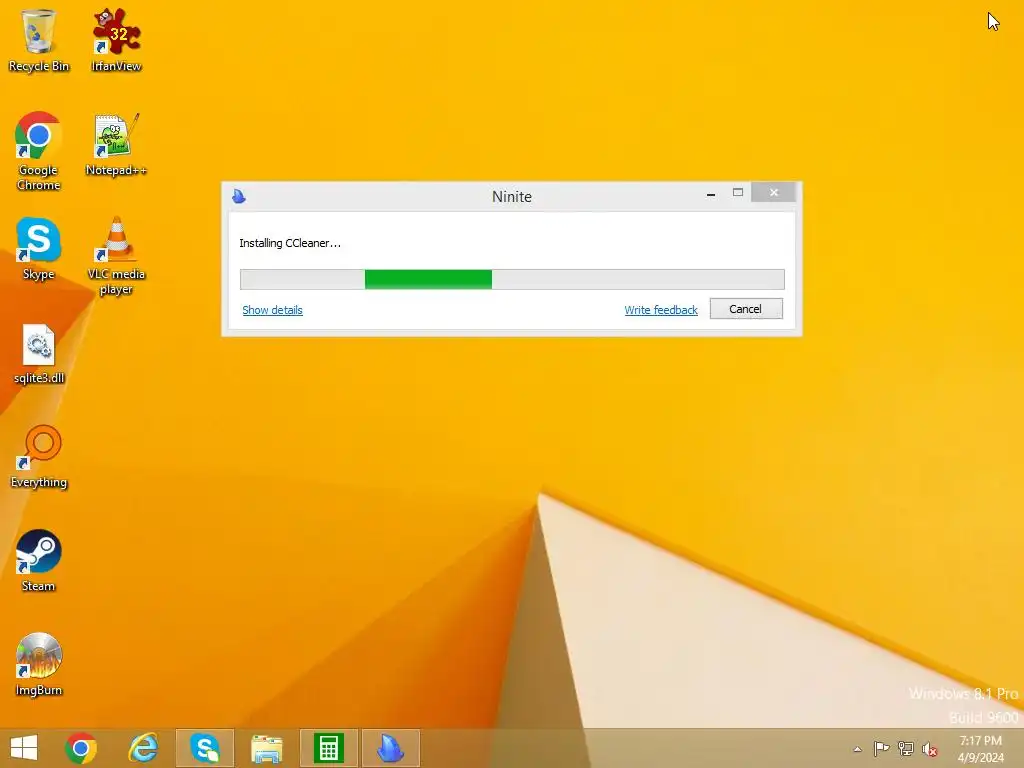Select the ImgBurn desktop shortcut
Image resolution: width=1024 pixels, height=768 pixels.
point(39,665)
